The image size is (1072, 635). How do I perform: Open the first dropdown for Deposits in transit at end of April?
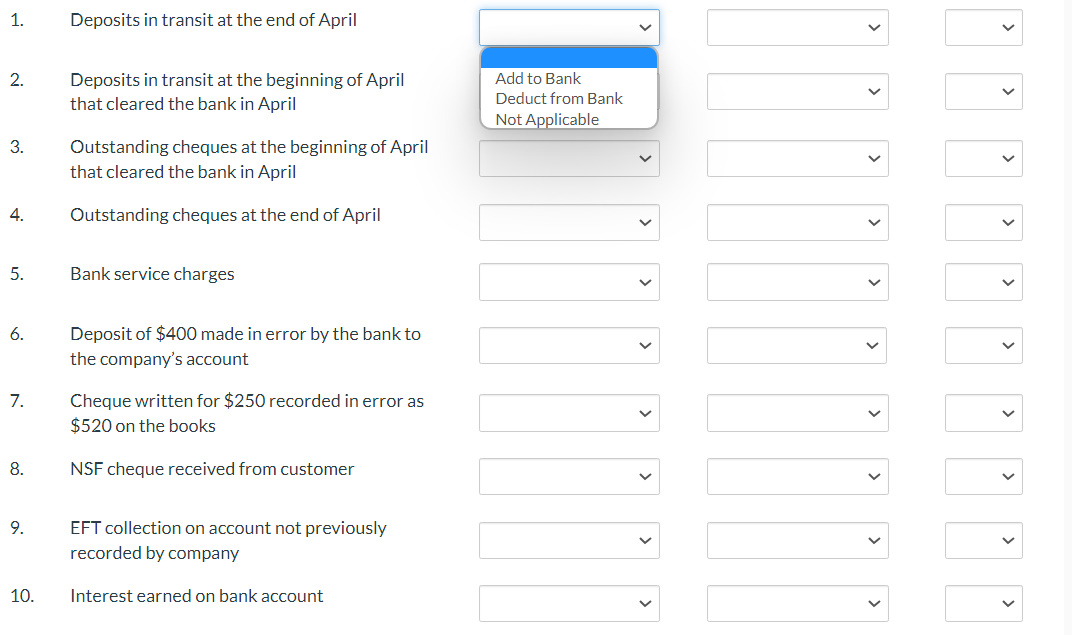[569, 27]
